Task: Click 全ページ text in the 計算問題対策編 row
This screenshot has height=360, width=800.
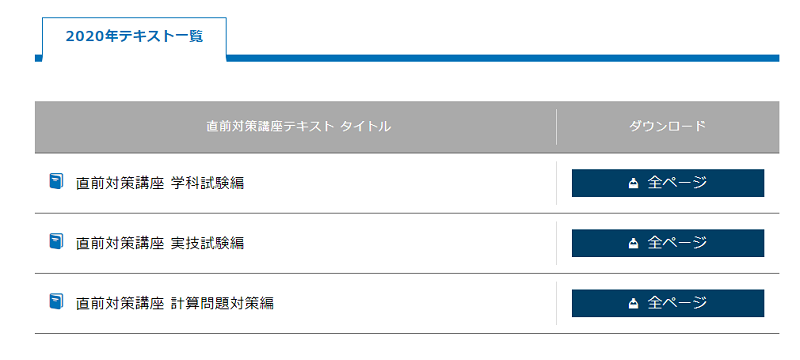Action: [677, 303]
